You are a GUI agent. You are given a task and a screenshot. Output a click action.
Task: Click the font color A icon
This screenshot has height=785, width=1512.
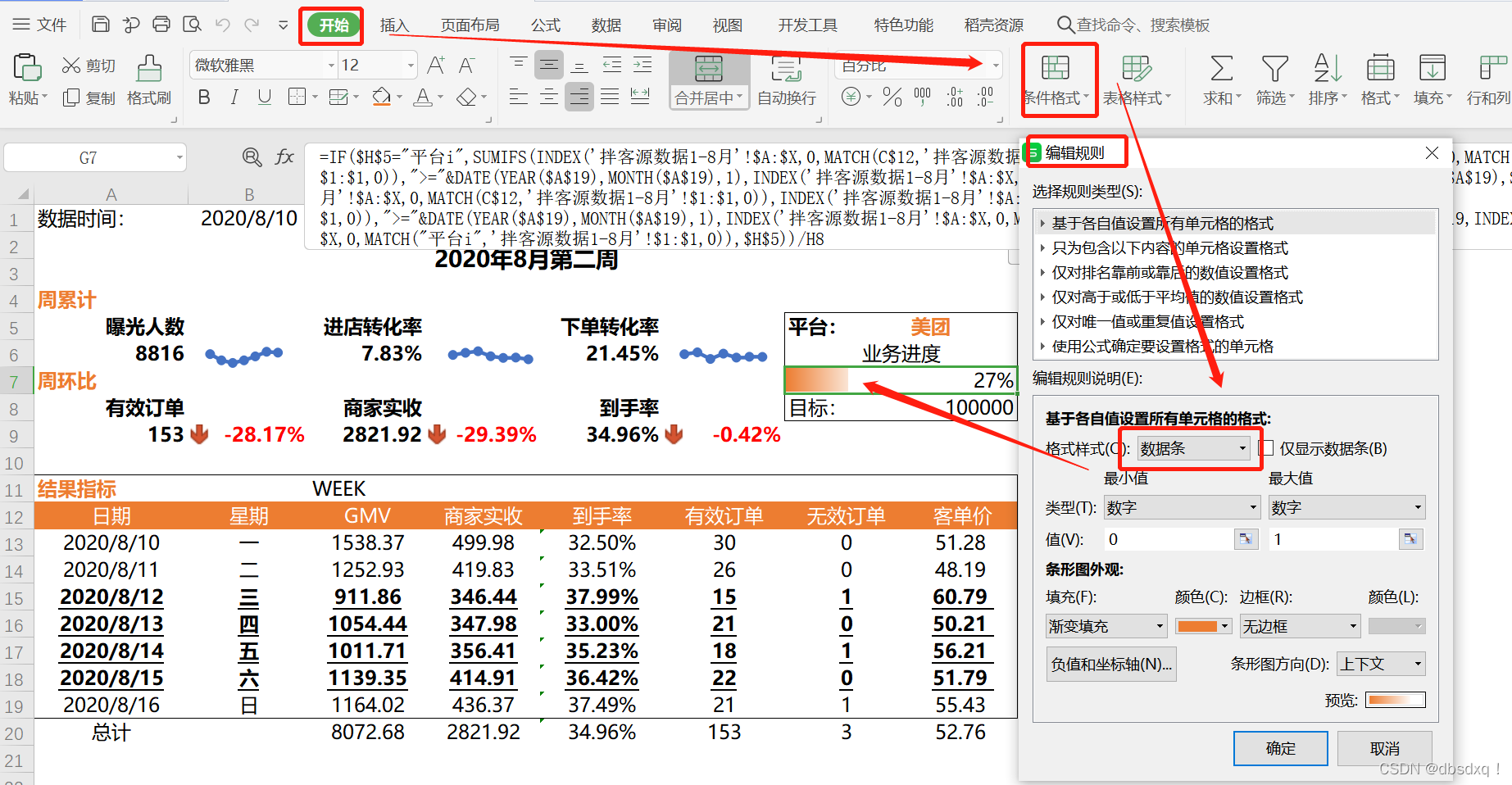pos(423,98)
